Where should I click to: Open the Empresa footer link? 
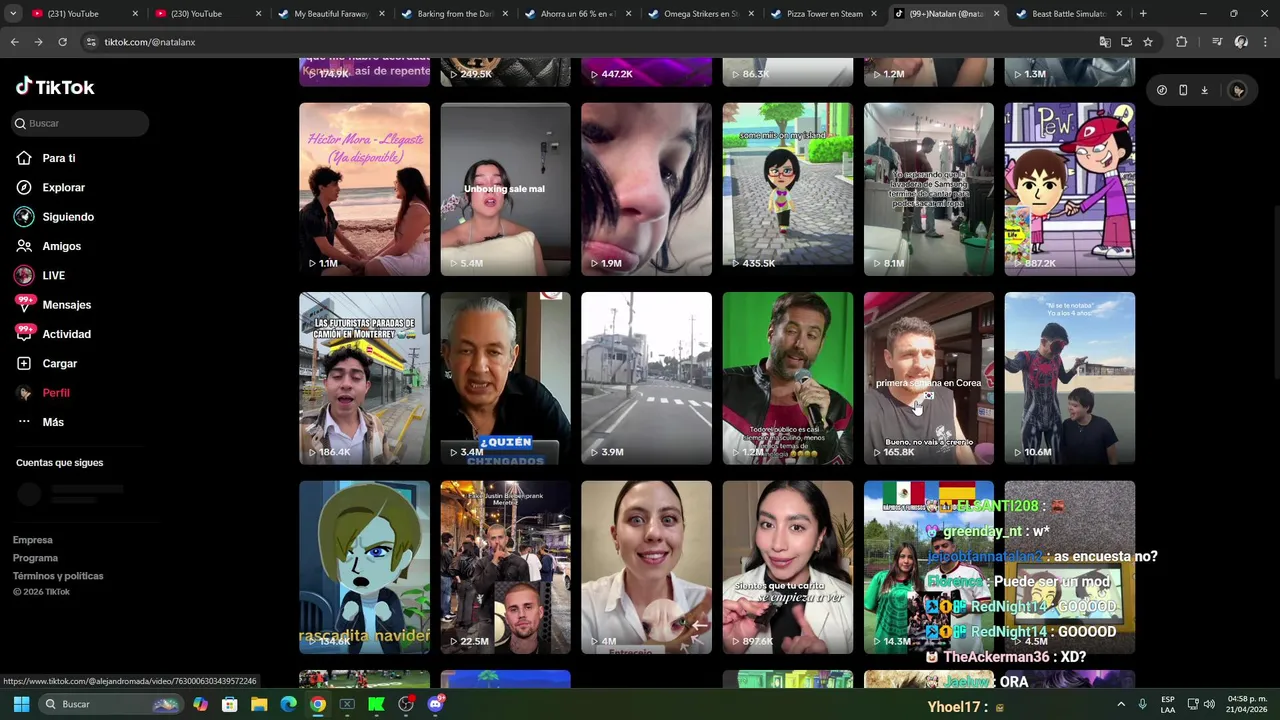pos(32,540)
